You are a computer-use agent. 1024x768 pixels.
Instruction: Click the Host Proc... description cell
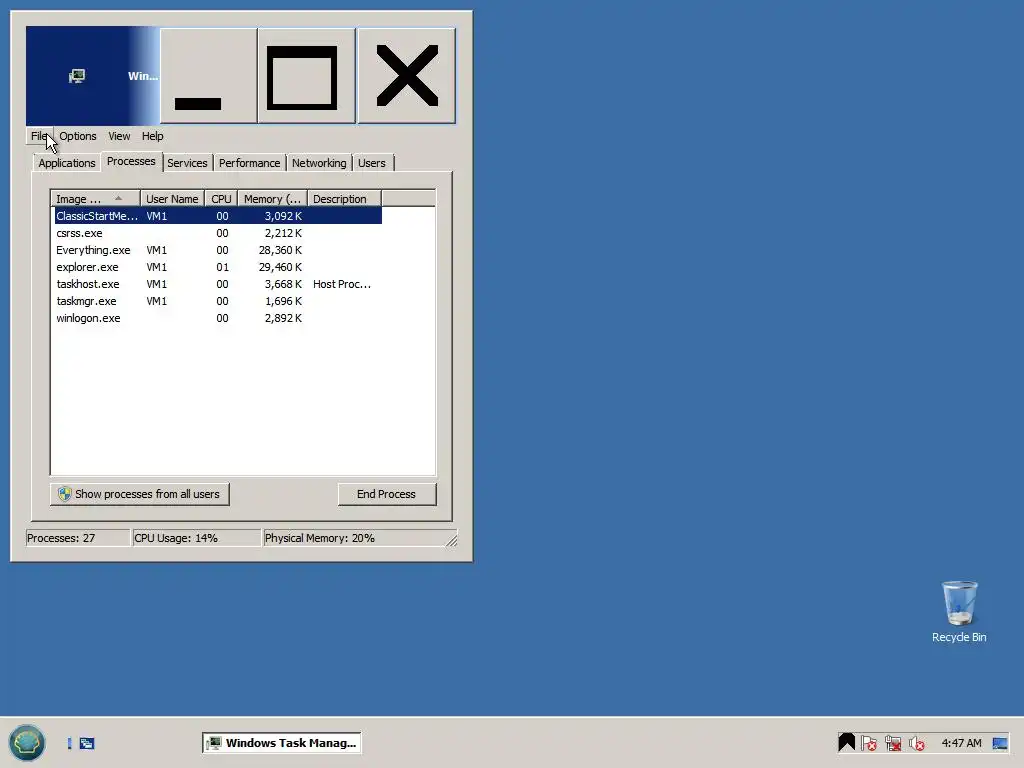pos(342,284)
